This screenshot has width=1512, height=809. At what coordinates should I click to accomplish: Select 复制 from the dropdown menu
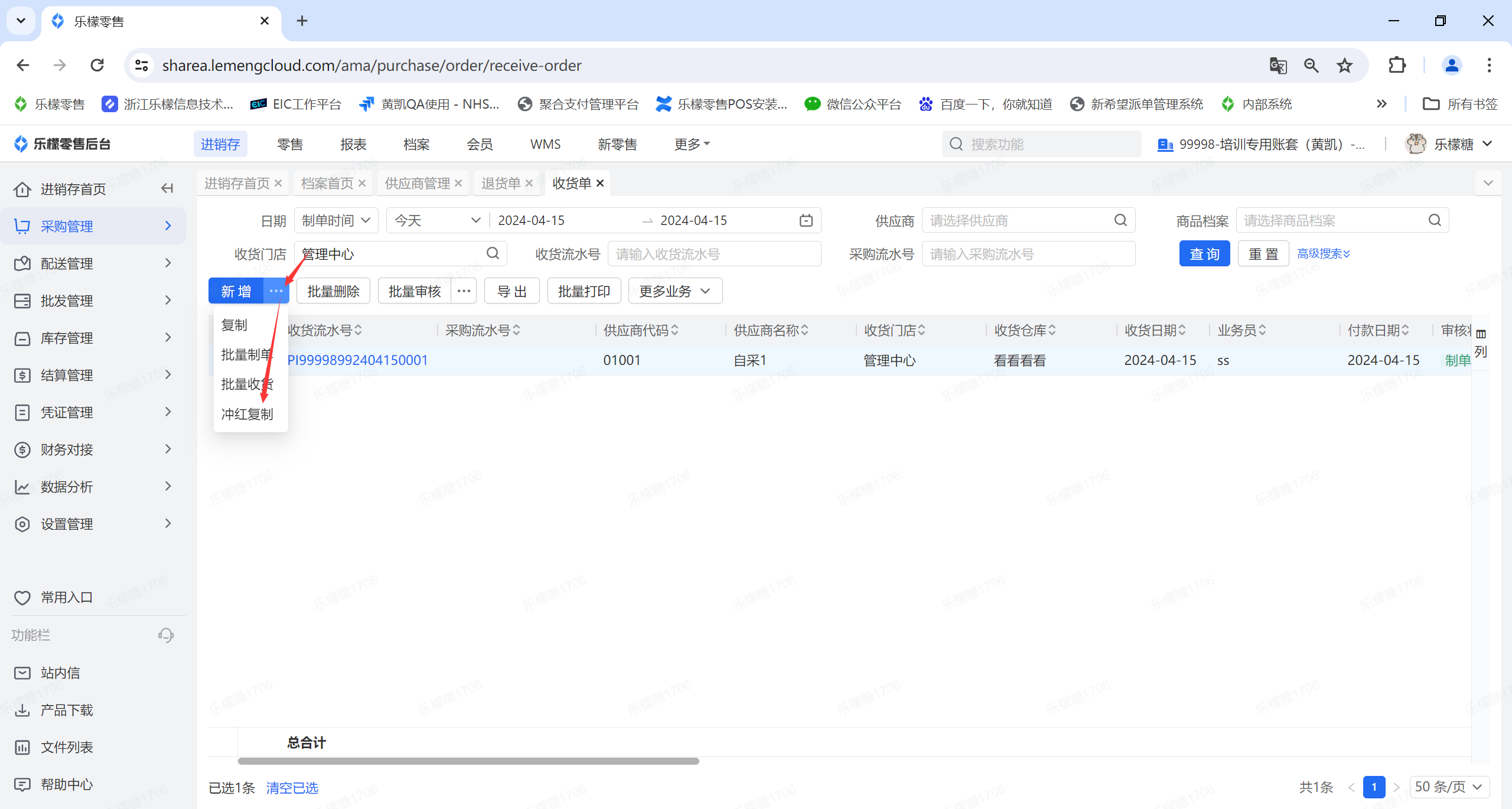pos(234,325)
